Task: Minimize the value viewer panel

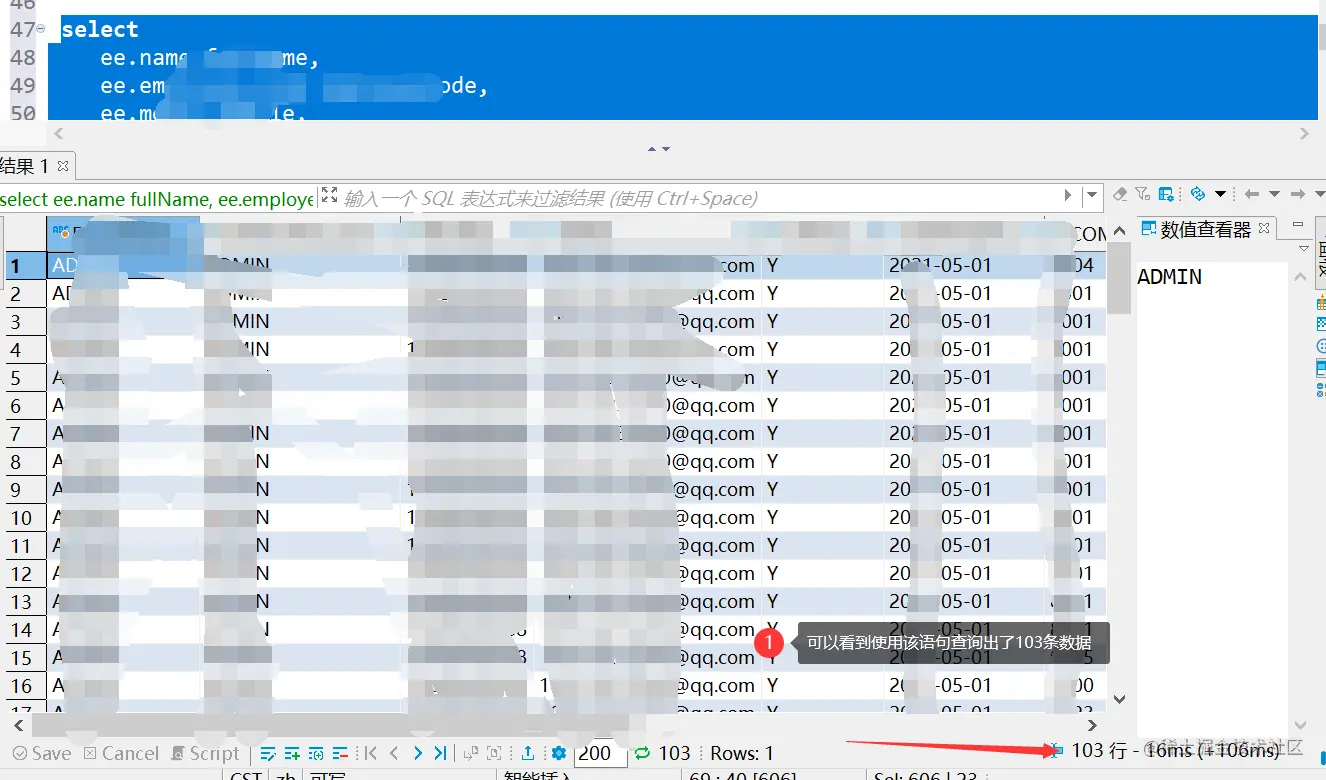Action: pyautogui.click(x=1298, y=225)
